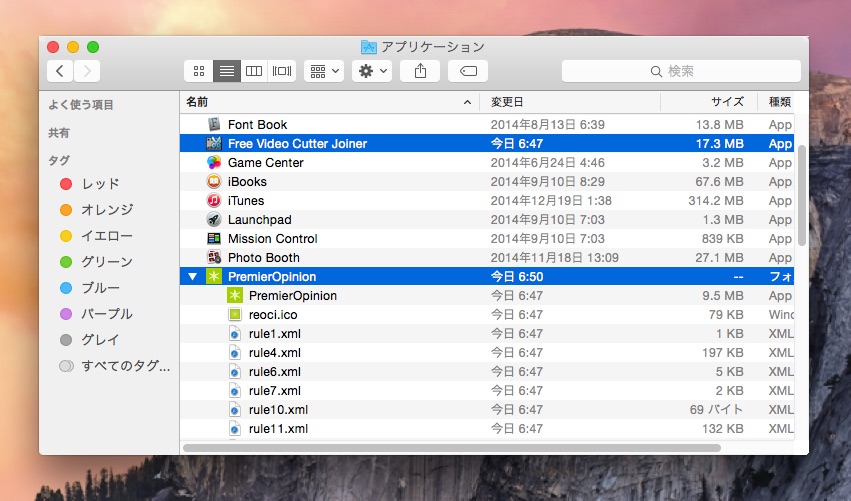
Task: Click the タグ sidebar heading
Action: point(59,161)
